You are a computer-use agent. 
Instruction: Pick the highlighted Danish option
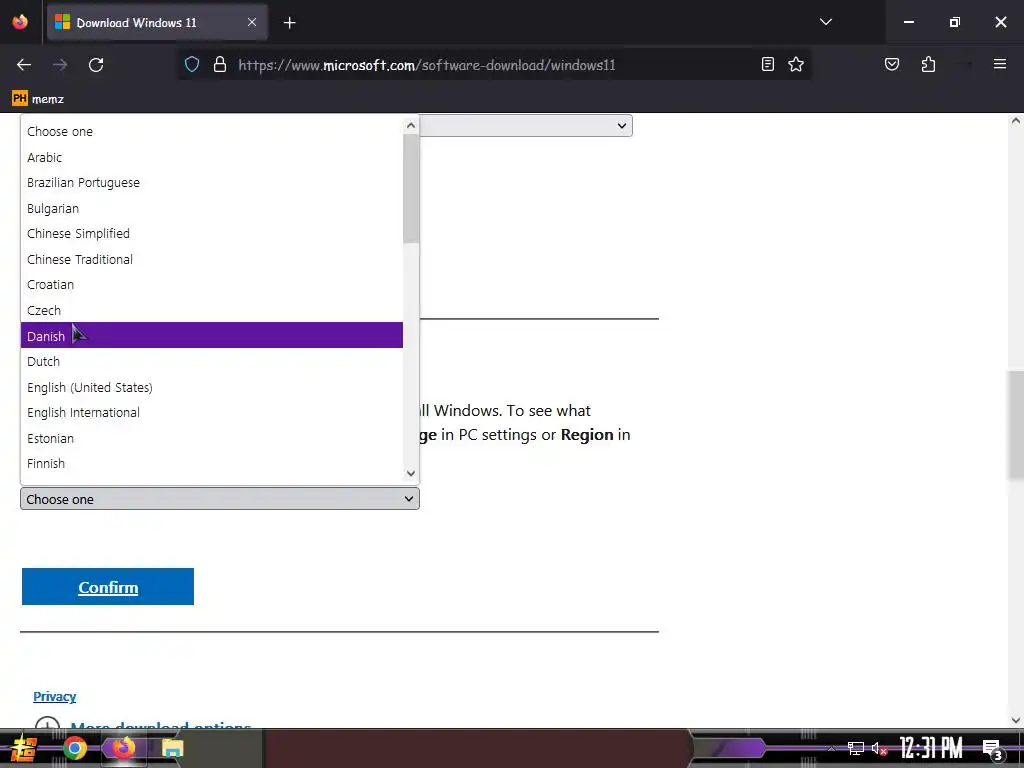212,335
